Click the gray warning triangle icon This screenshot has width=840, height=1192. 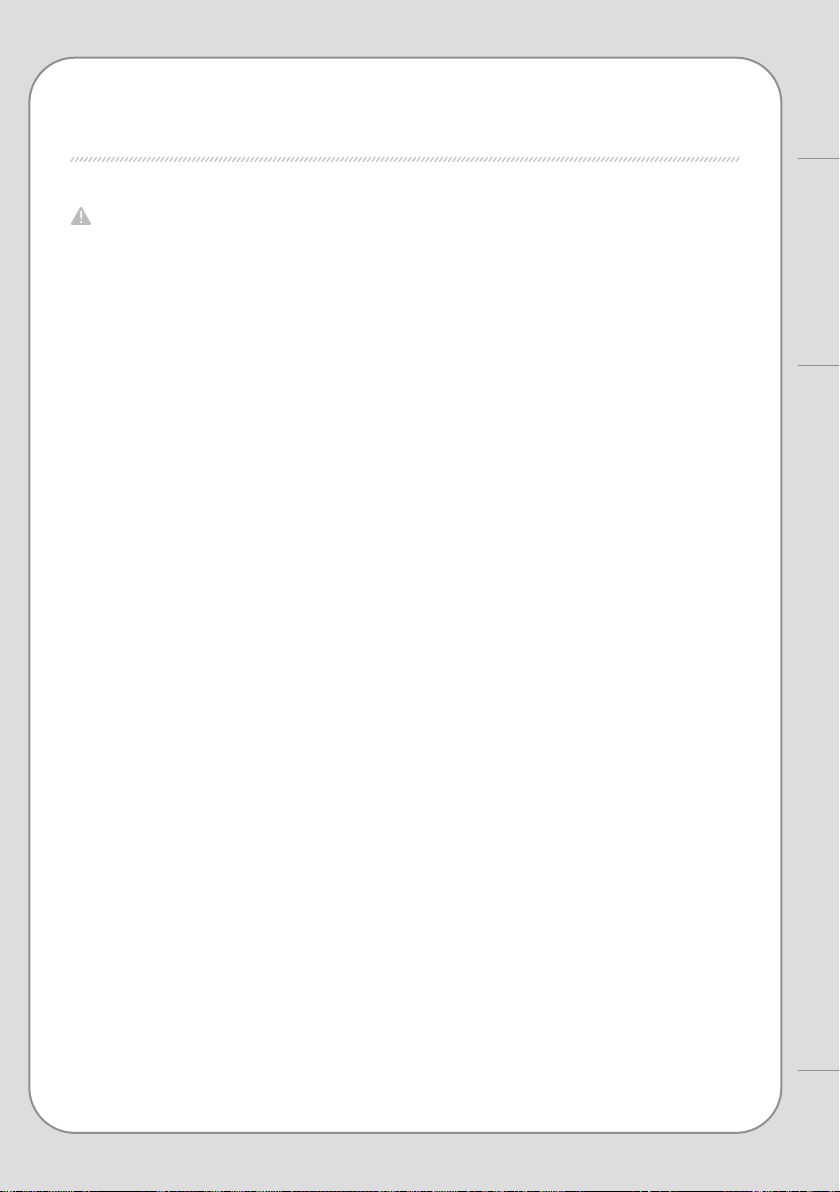(81, 217)
